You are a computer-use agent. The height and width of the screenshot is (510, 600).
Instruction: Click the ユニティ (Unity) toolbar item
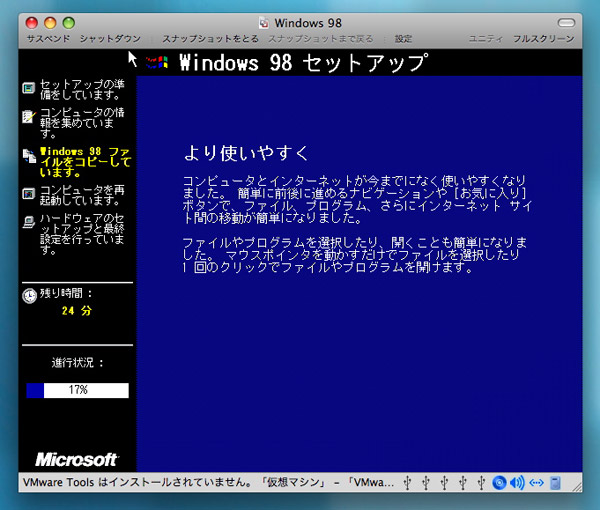click(x=486, y=39)
